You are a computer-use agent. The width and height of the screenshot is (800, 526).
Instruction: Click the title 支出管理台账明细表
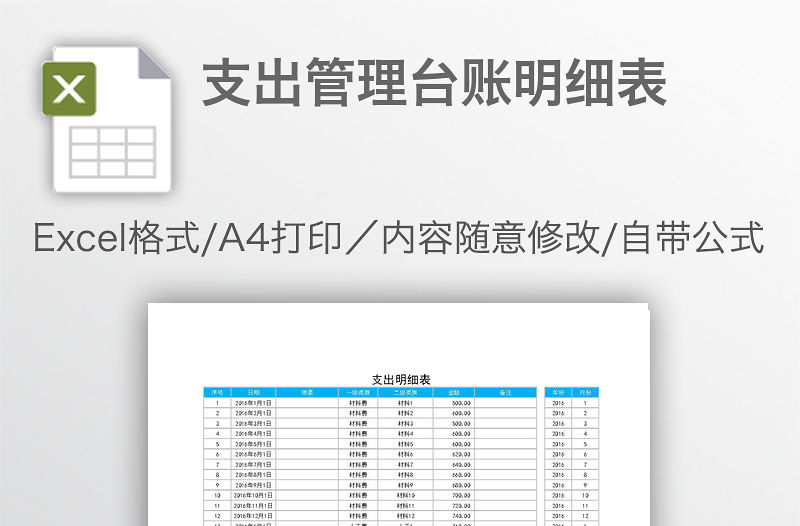(x=435, y=83)
